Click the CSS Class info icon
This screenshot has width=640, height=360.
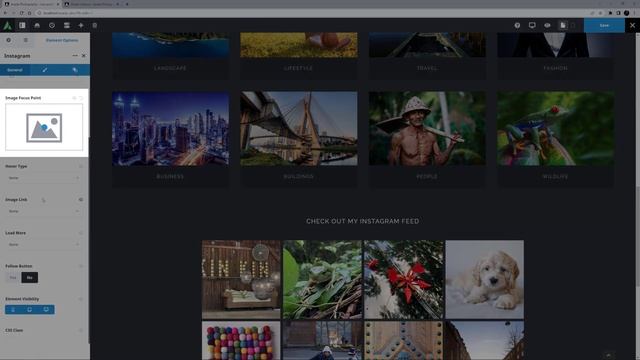81,330
